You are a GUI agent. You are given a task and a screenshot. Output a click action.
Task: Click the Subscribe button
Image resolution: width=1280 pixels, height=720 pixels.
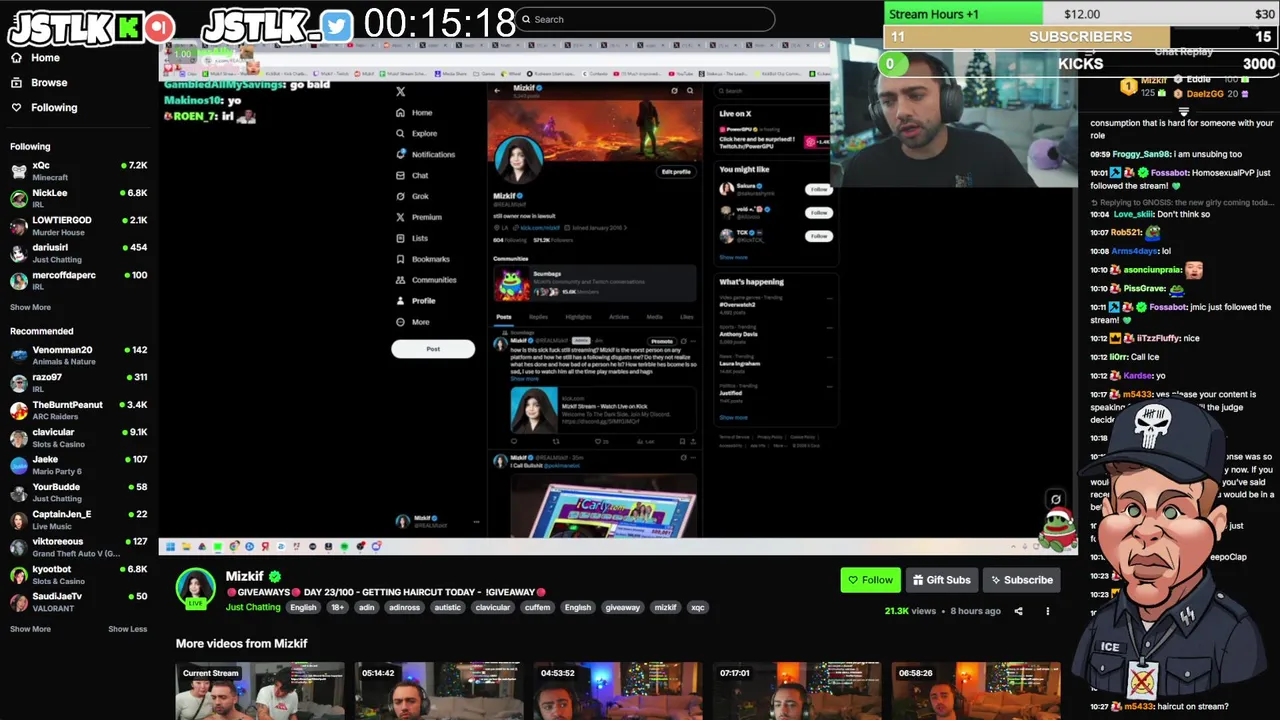[x=1020, y=580]
